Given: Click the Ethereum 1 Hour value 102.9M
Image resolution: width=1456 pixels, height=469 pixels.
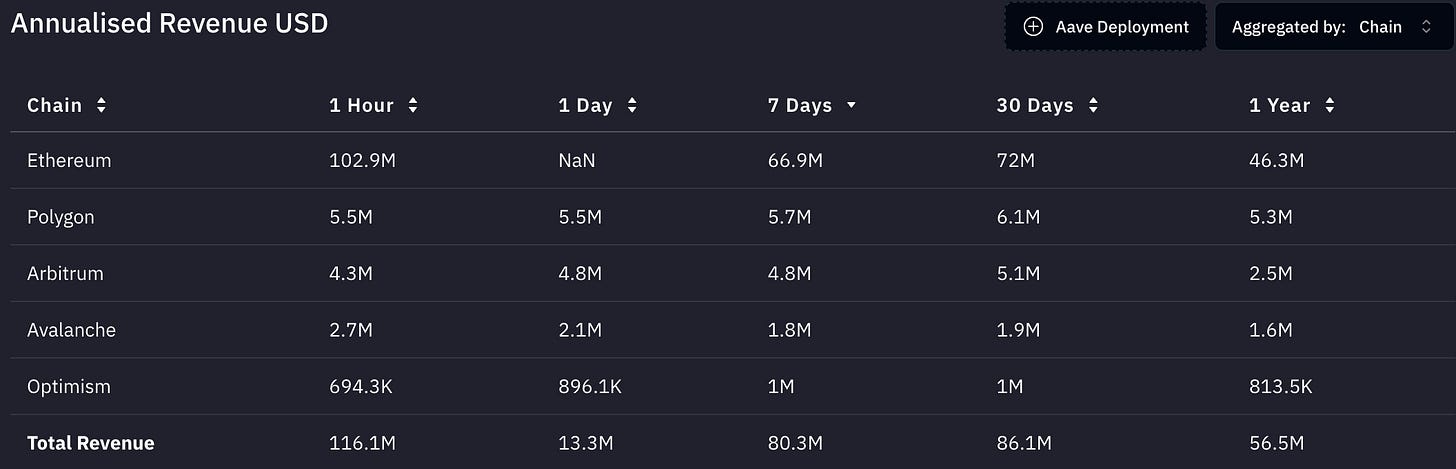Looking at the screenshot, I should [364, 160].
